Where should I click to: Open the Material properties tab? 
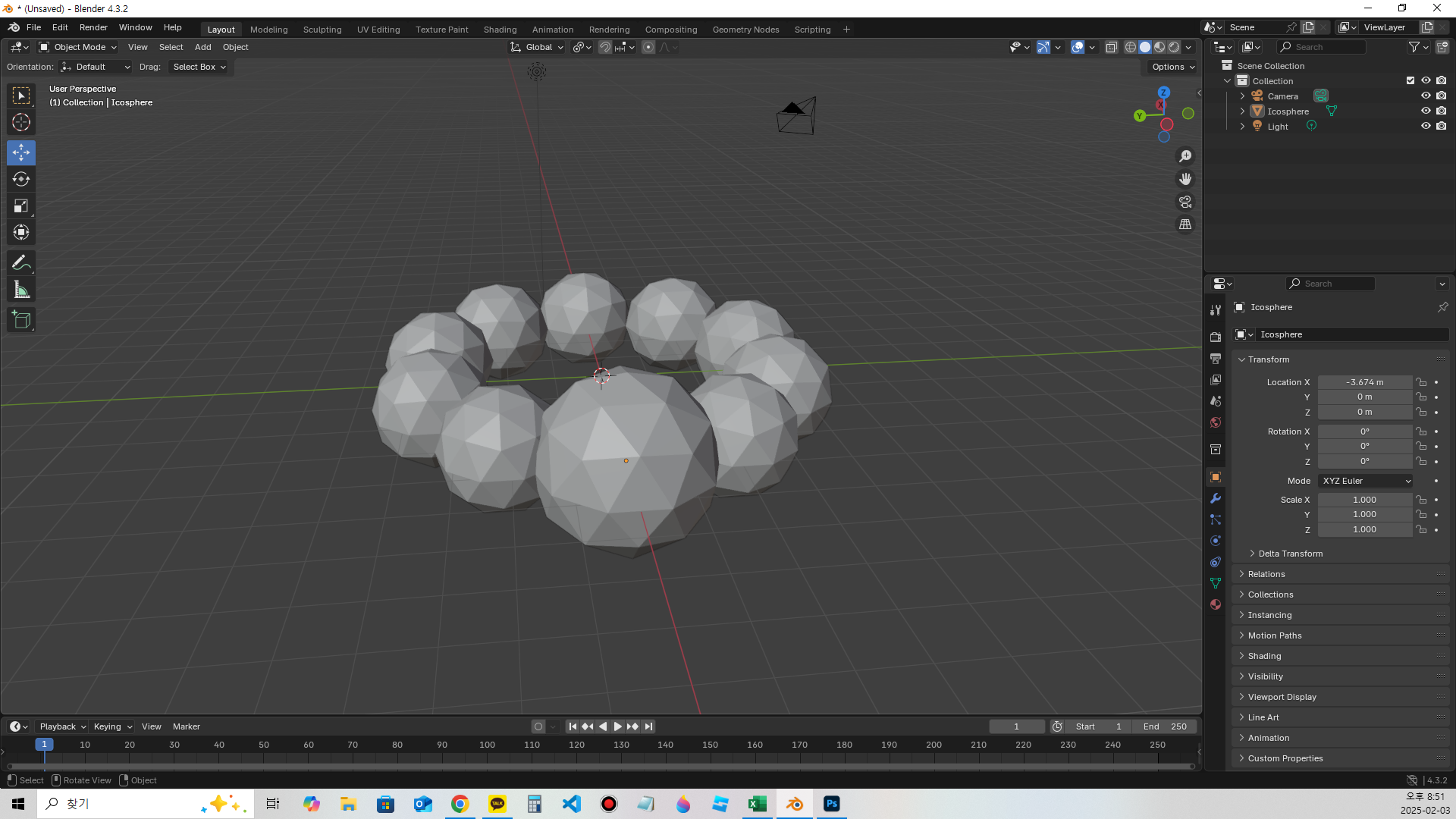[x=1216, y=604]
